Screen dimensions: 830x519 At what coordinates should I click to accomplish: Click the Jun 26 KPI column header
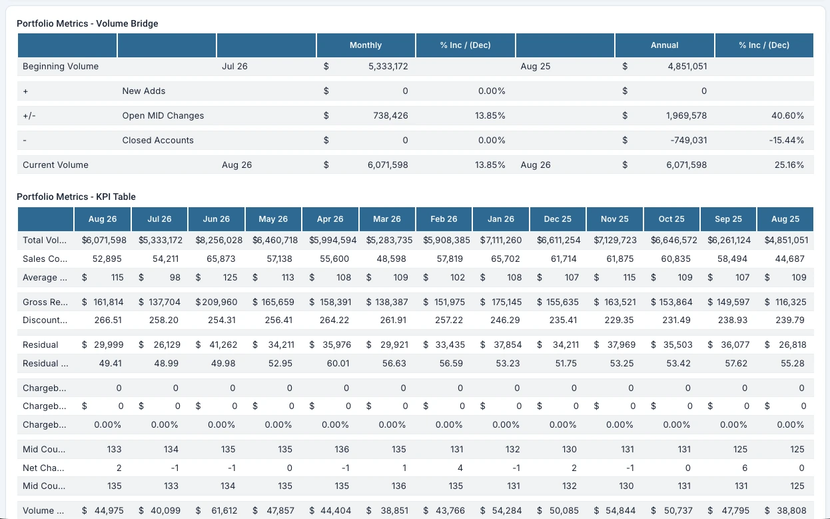click(216, 219)
